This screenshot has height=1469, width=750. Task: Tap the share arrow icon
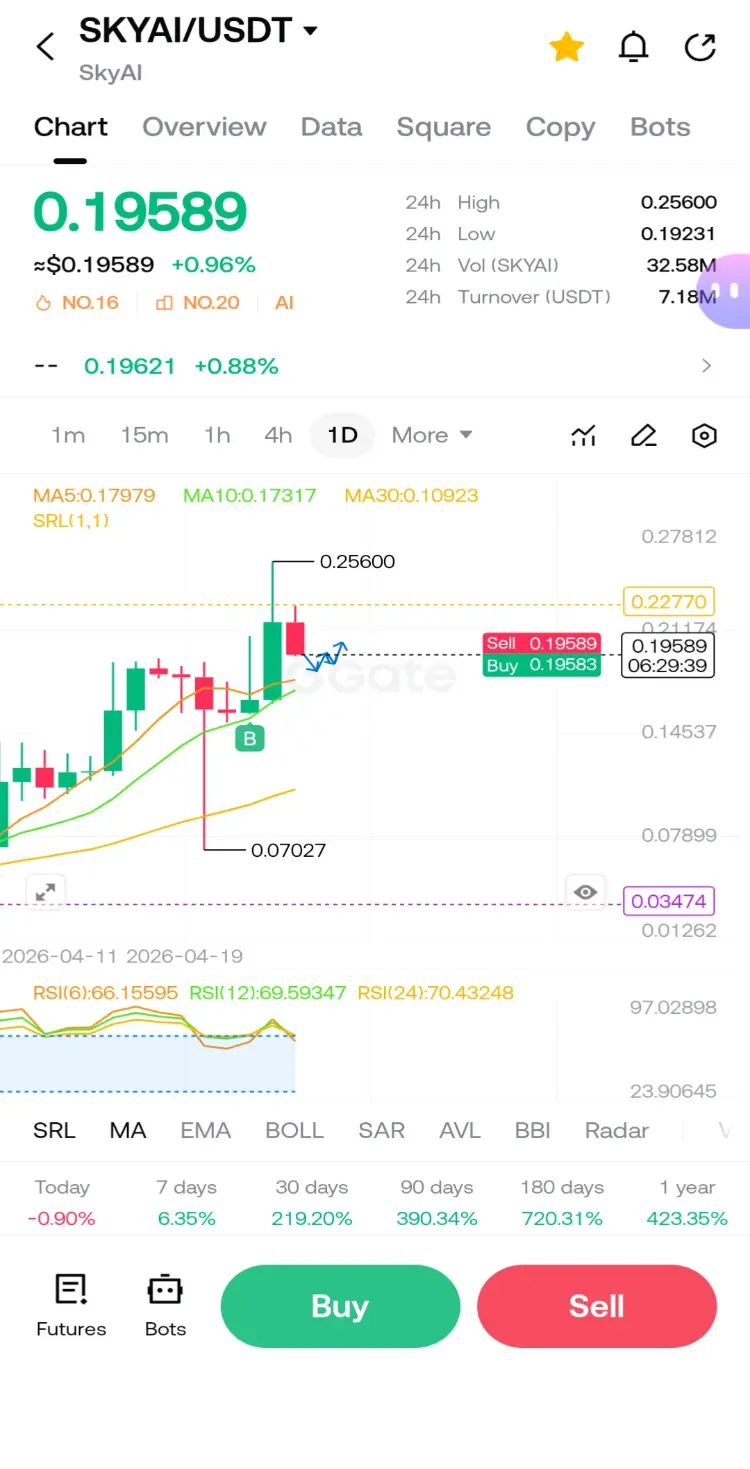tap(700, 46)
